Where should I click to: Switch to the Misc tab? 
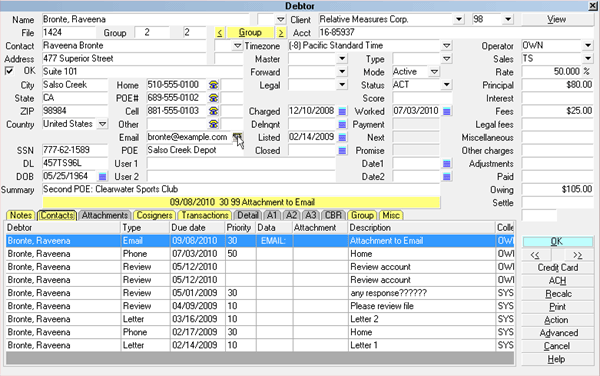pos(391,215)
